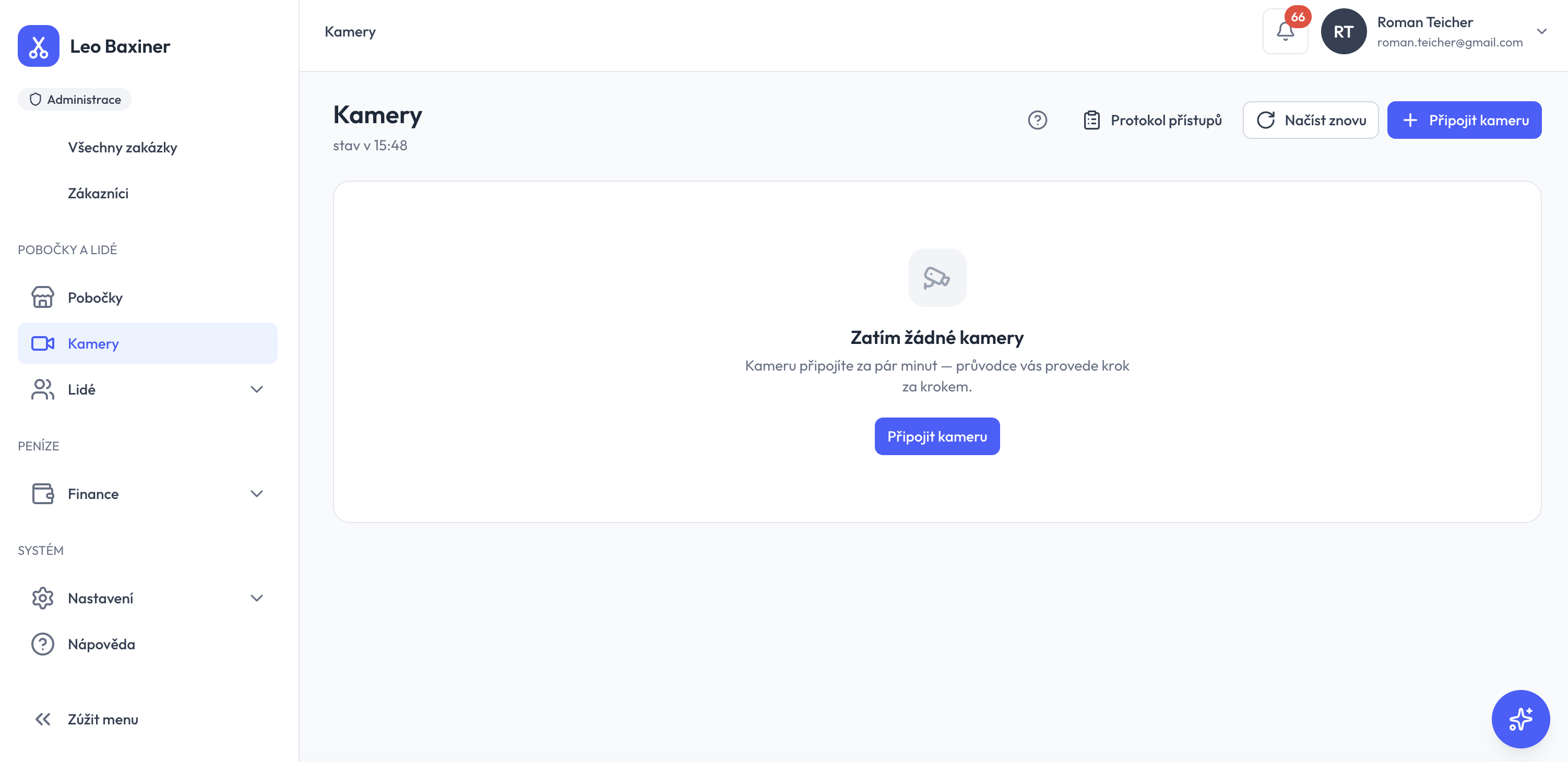Screen dimensions: 1568x762
Task: Click the Lidé people icon
Action: coord(43,389)
